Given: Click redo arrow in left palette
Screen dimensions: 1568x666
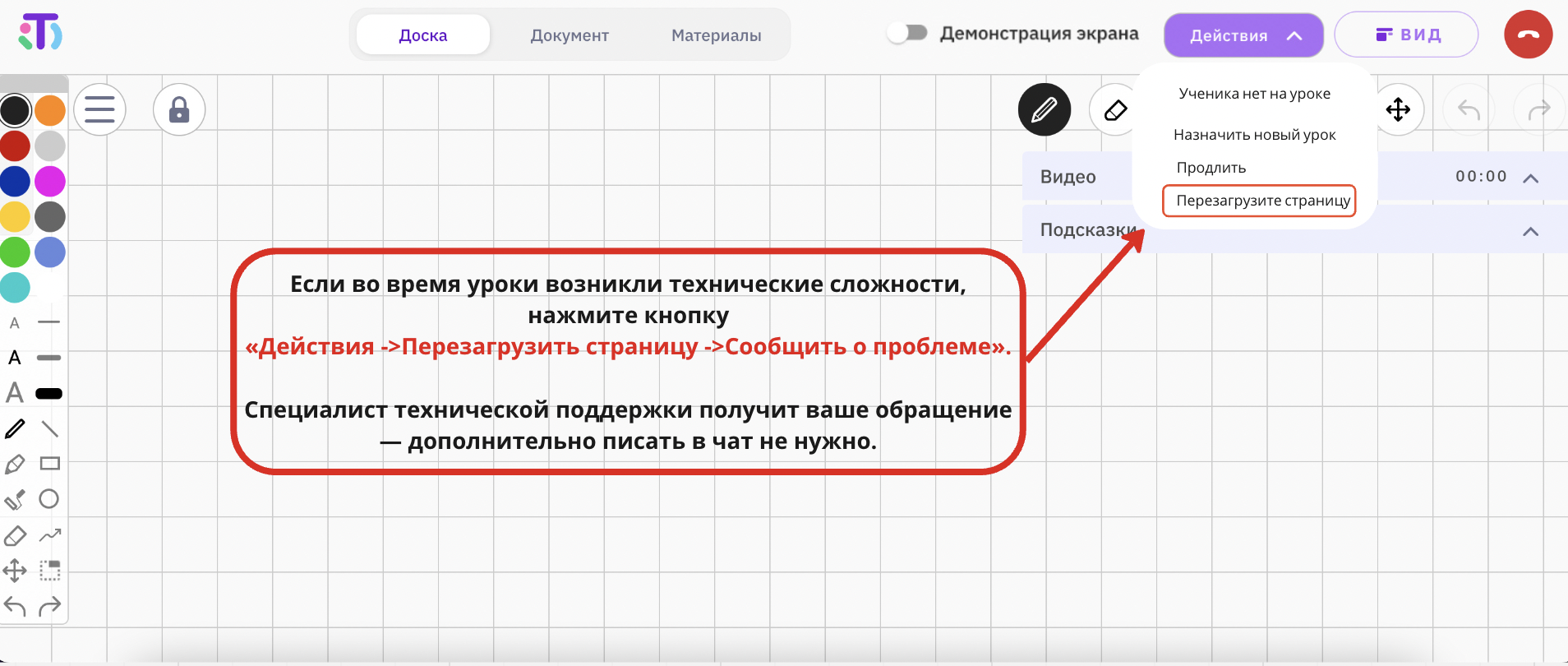Looking at the screenshot, I should (50, 607).
